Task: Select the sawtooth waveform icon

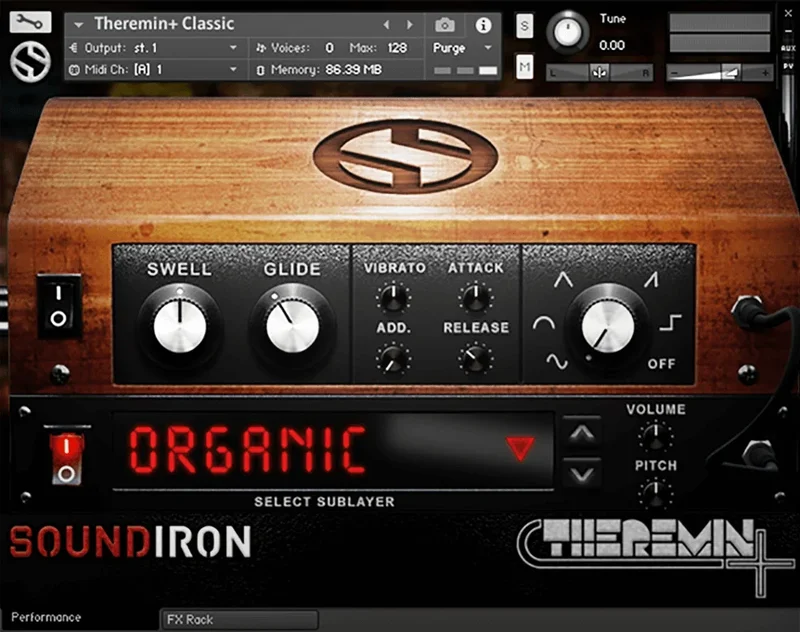Action: tap(651, 279)
